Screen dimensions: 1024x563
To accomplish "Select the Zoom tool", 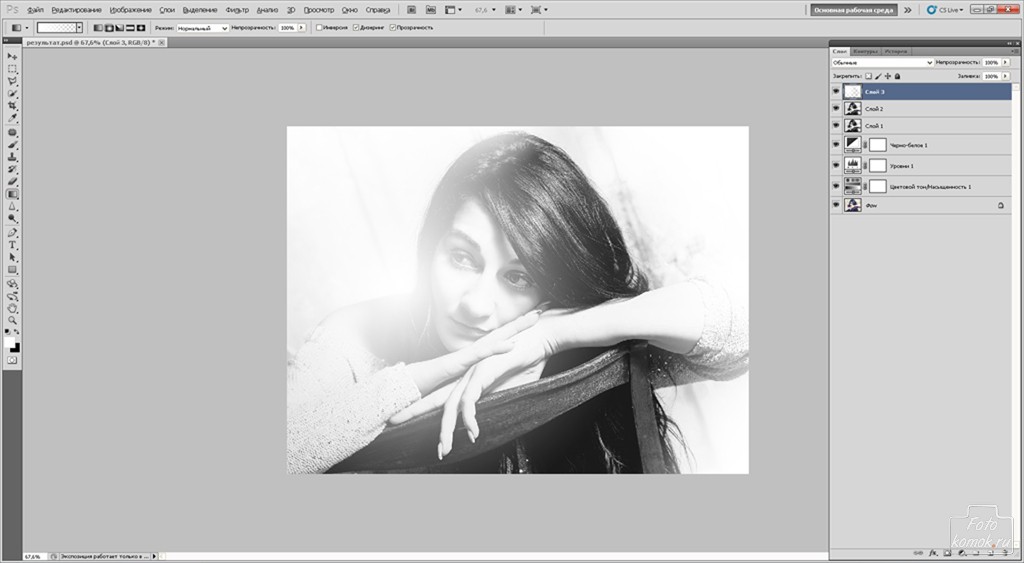I will point(12,321).
